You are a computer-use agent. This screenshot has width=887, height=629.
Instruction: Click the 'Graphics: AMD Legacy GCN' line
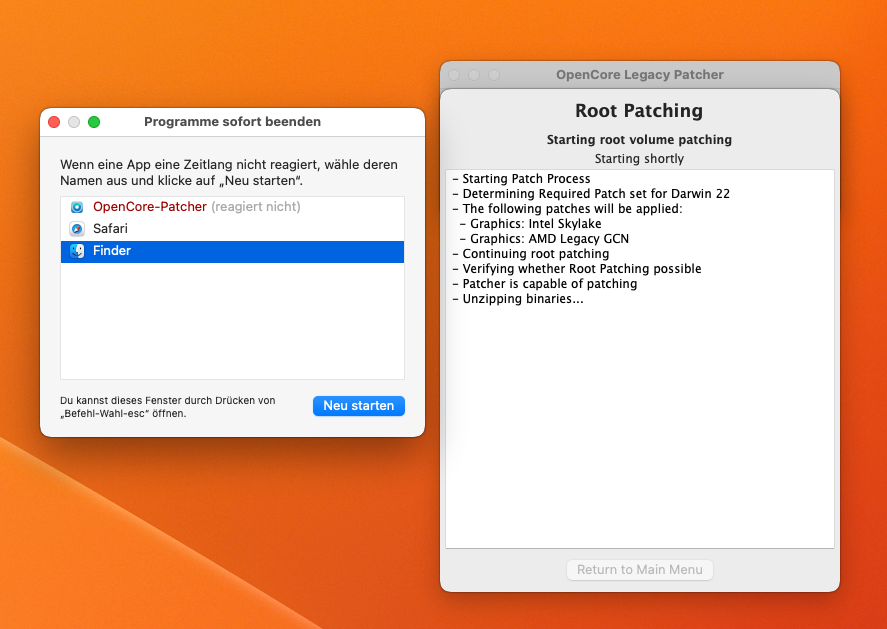(544, 239)
